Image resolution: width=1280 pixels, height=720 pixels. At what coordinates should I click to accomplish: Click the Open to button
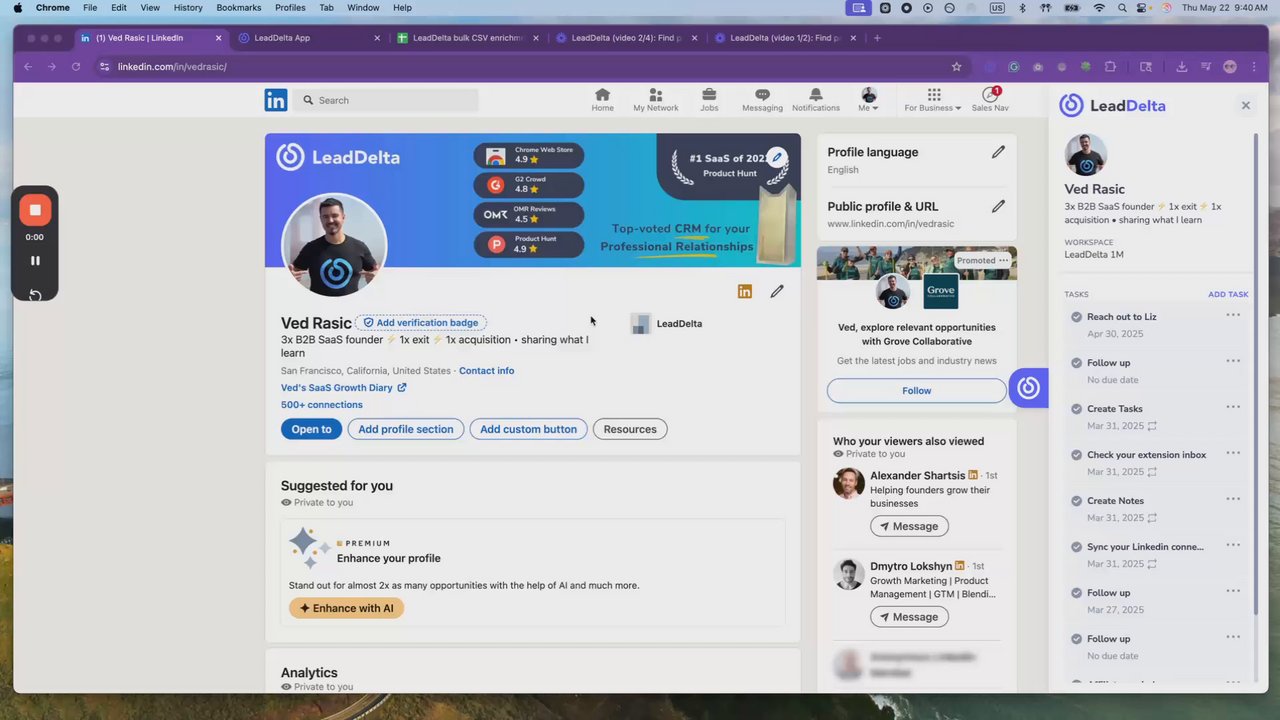pos(311,429)
